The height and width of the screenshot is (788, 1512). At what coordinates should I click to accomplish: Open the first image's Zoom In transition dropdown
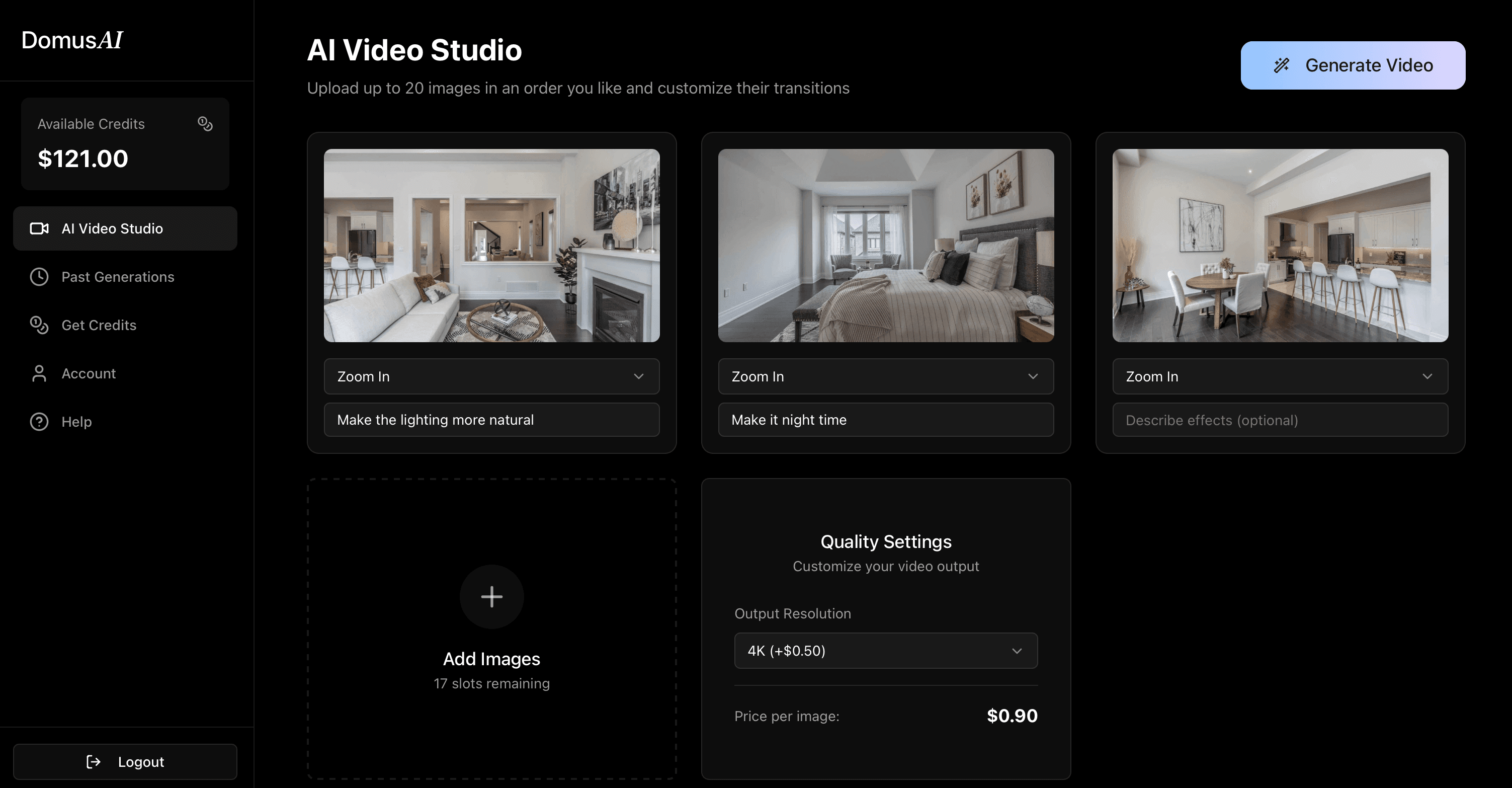tap(491, 376)
